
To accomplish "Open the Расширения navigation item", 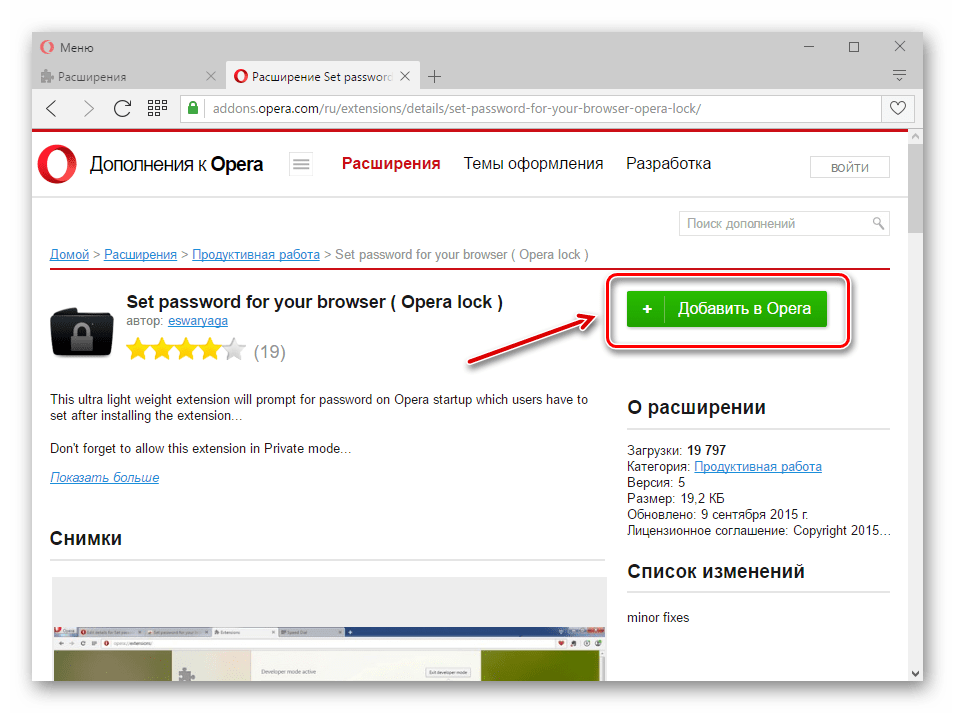I will (x=391, y=163).
